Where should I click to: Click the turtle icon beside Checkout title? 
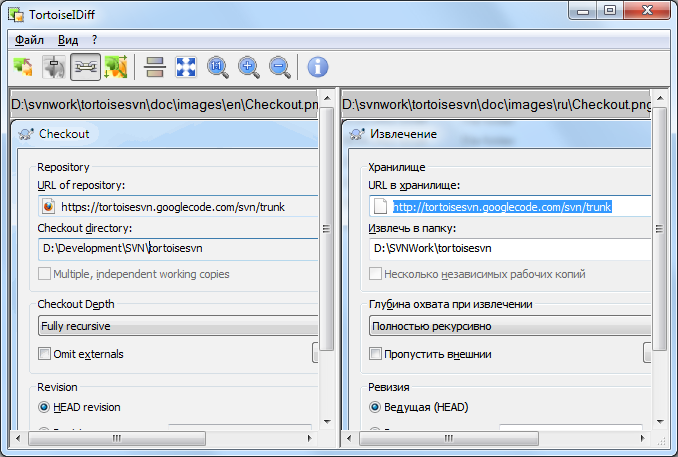pos(26,134)
